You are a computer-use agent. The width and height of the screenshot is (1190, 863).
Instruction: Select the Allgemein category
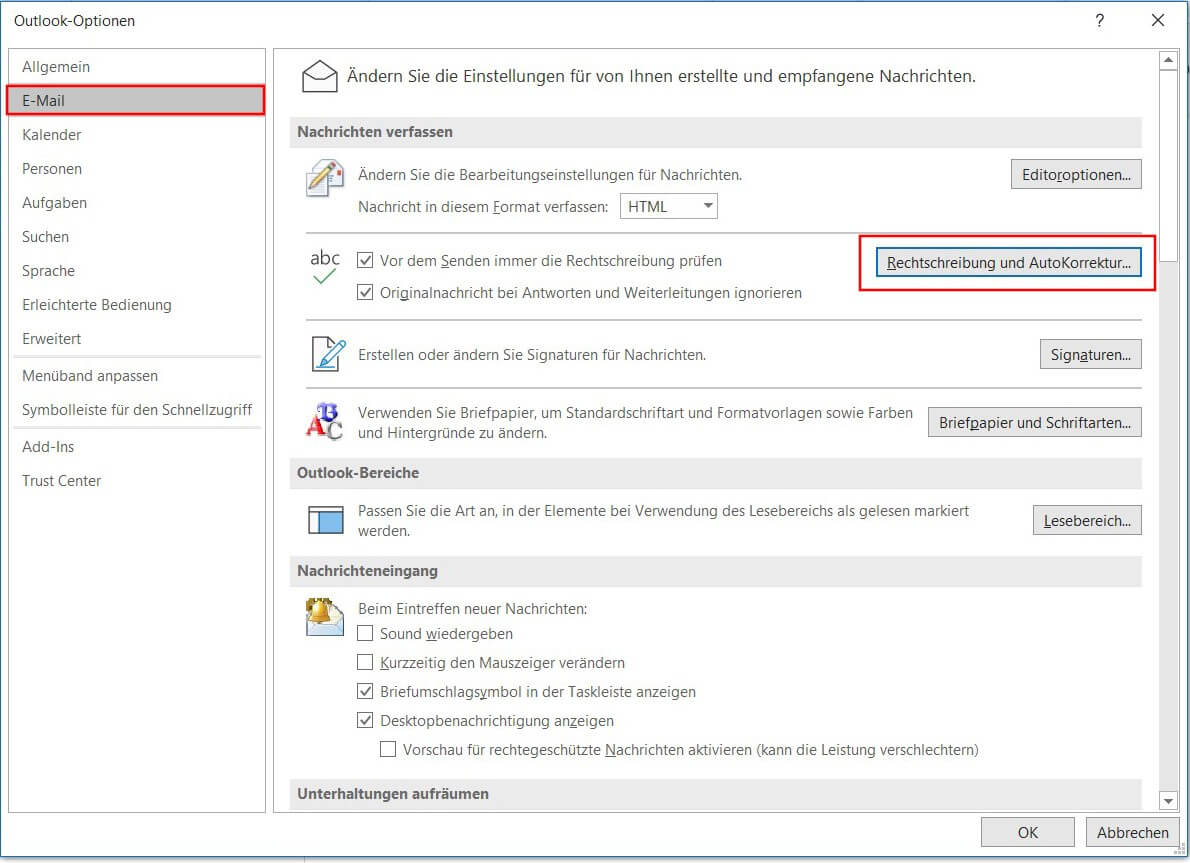[137, 67]
